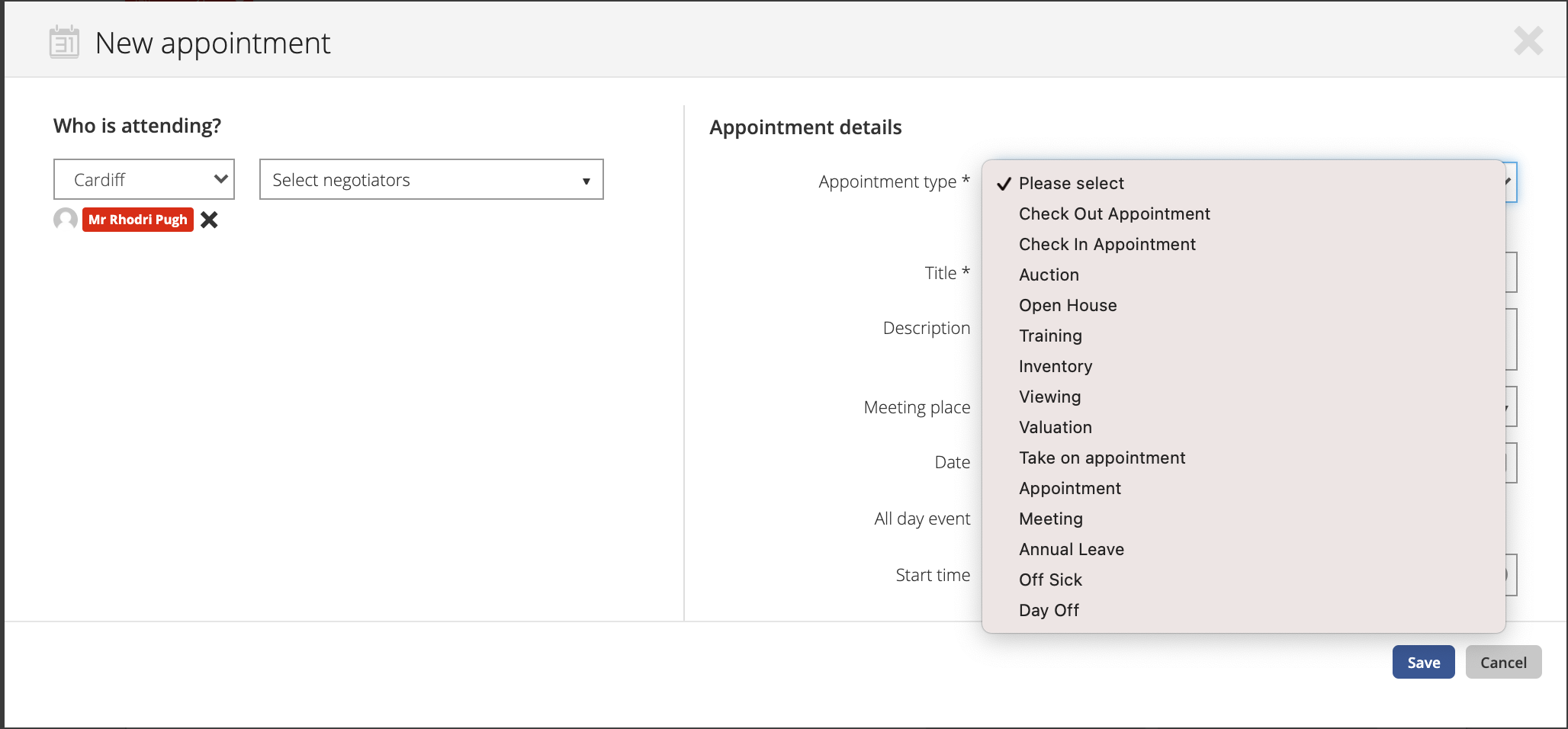Screen dimensions: 1568x729
Task: Click the Date label
Action: [953, 462]
